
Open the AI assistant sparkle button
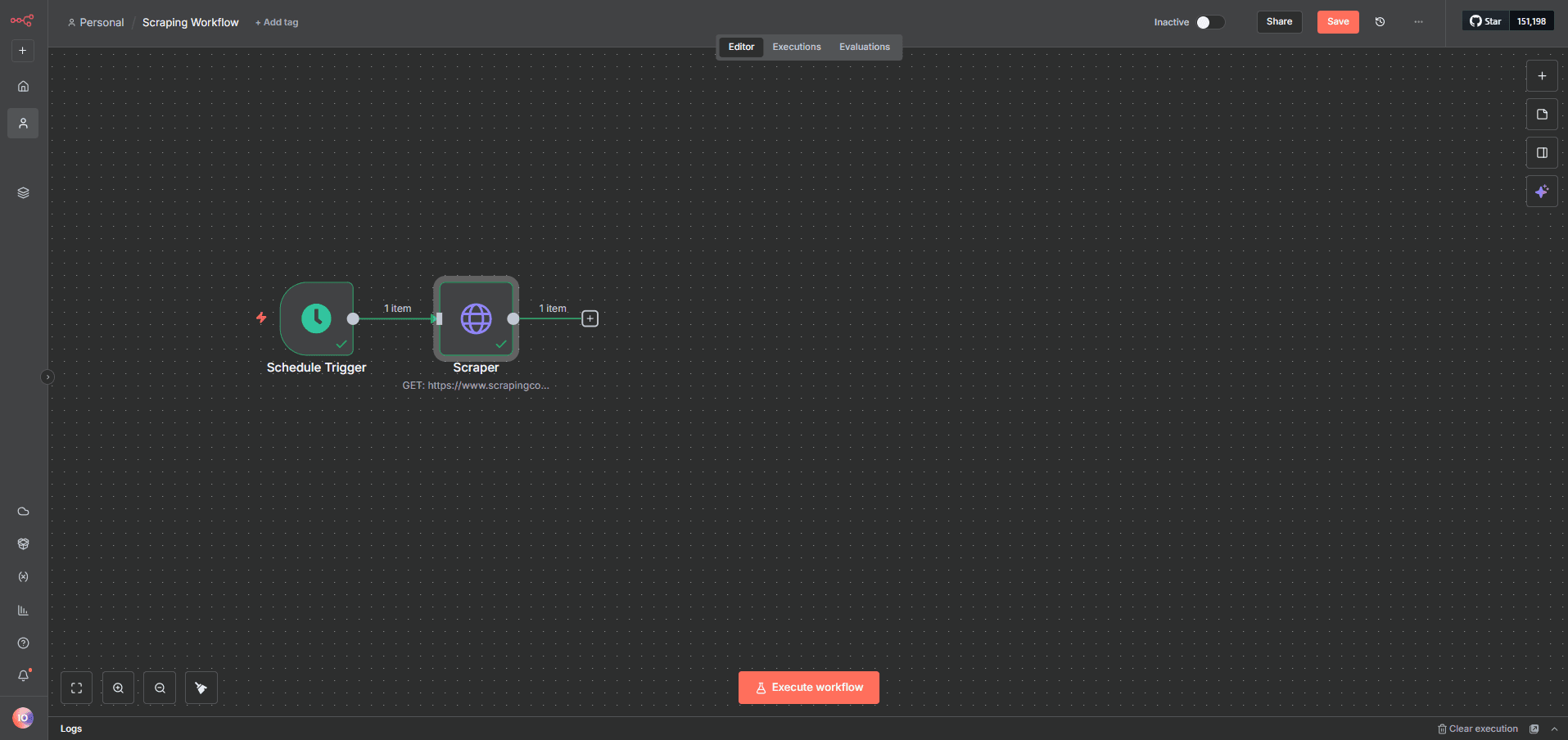[1542, 192]
